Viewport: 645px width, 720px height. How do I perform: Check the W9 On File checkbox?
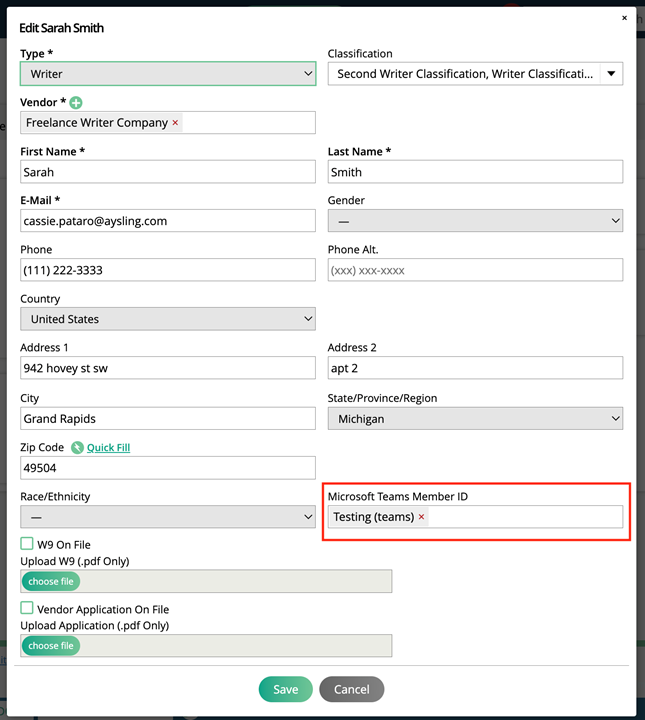27,544
